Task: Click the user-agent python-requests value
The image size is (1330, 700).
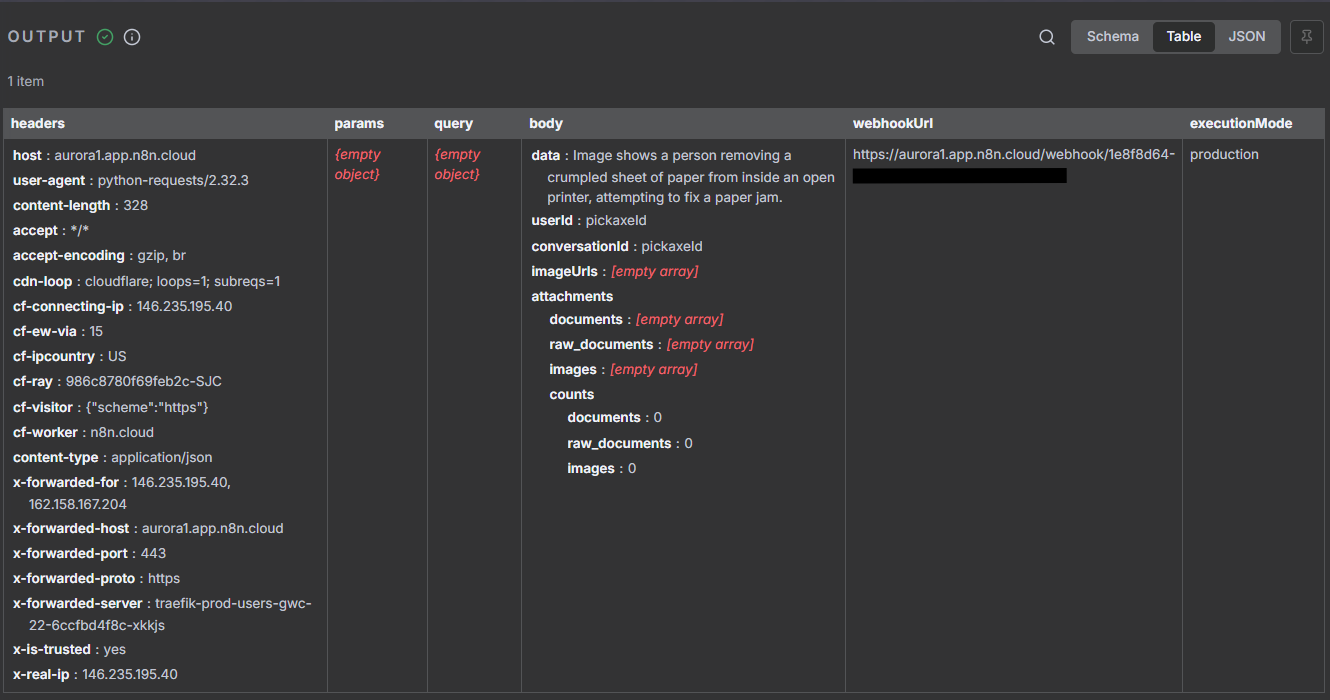Action: point(173,181)
